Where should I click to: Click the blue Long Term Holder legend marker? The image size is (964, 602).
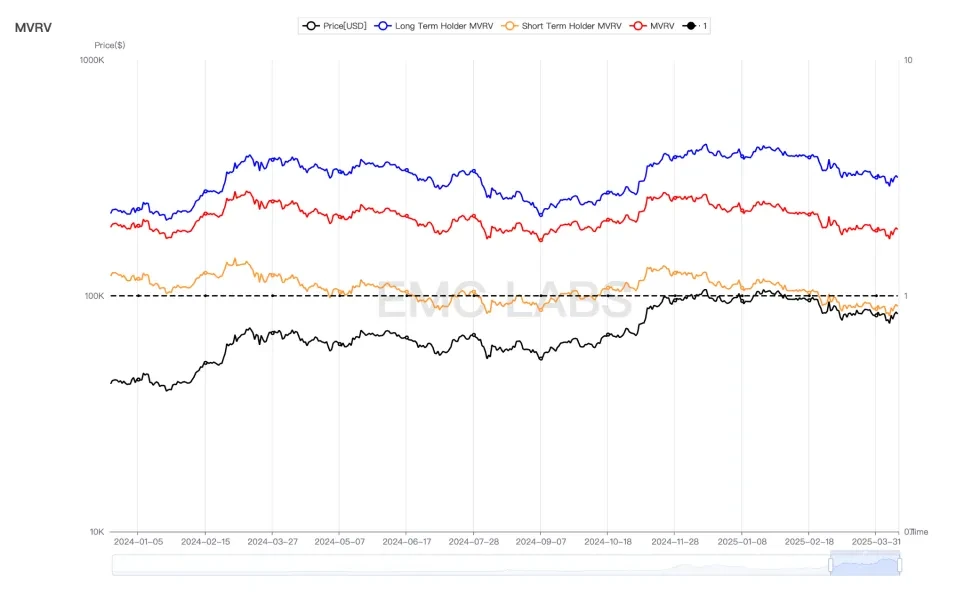point(384,25)
